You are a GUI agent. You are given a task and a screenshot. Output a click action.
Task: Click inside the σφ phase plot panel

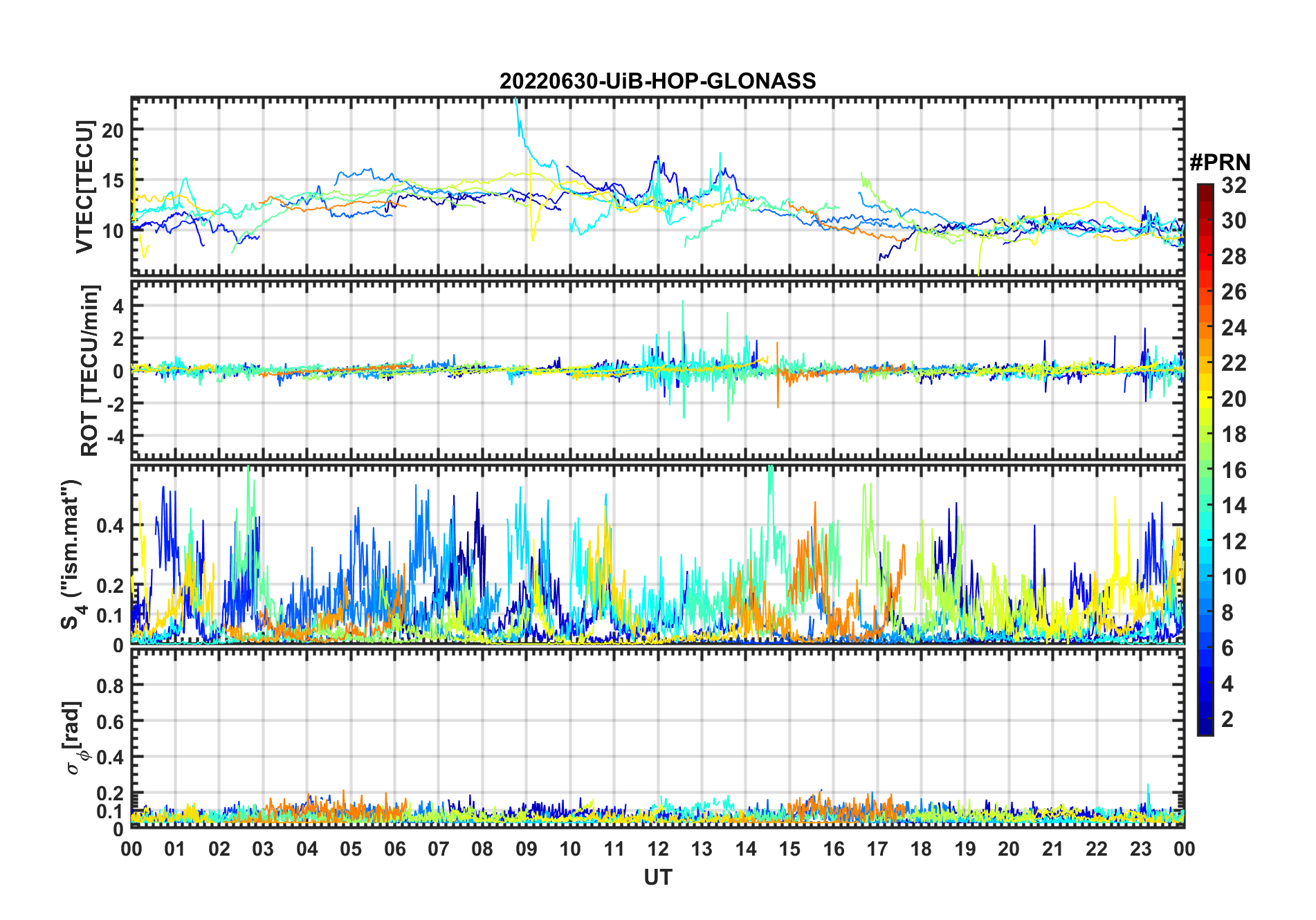(x=657, y=738)
